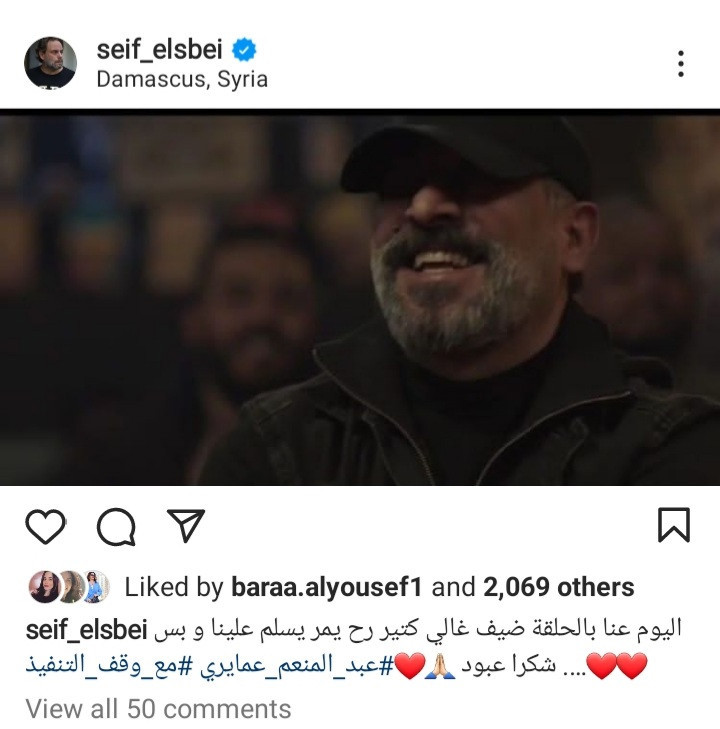Viewport: 720px width, 729px height.
Task: Tap the video of the smiling man
Action: point(360,298)
